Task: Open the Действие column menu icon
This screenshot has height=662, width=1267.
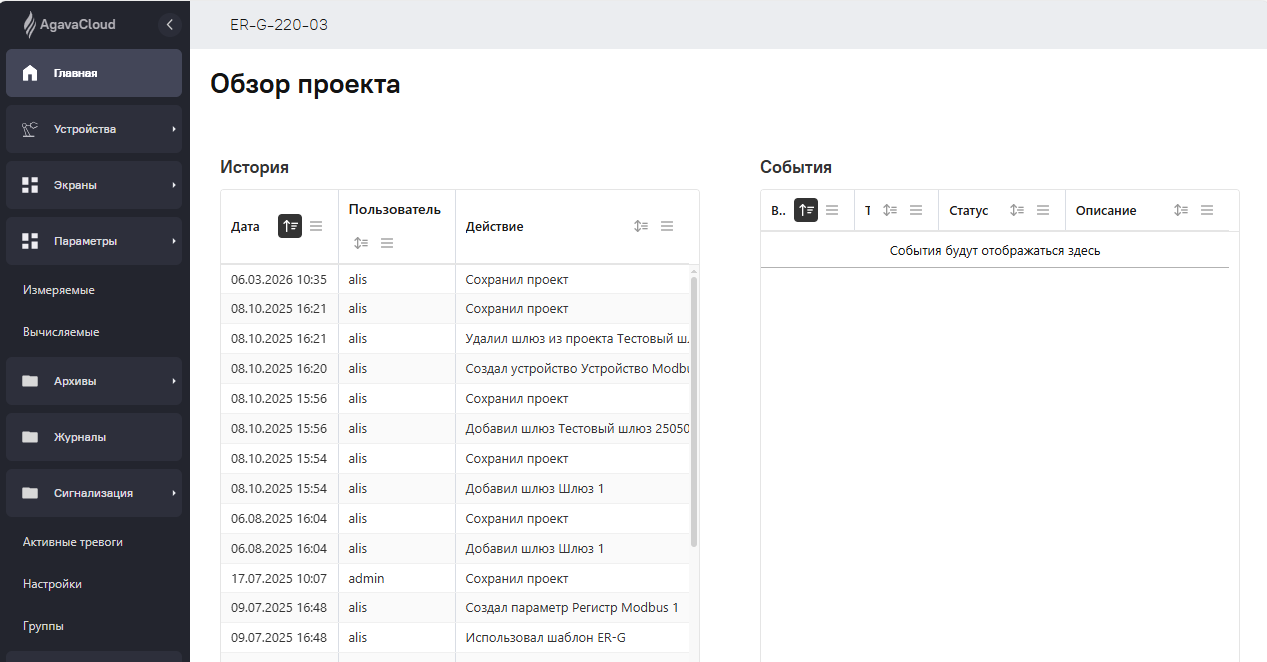Action: (x=667, y=227)
